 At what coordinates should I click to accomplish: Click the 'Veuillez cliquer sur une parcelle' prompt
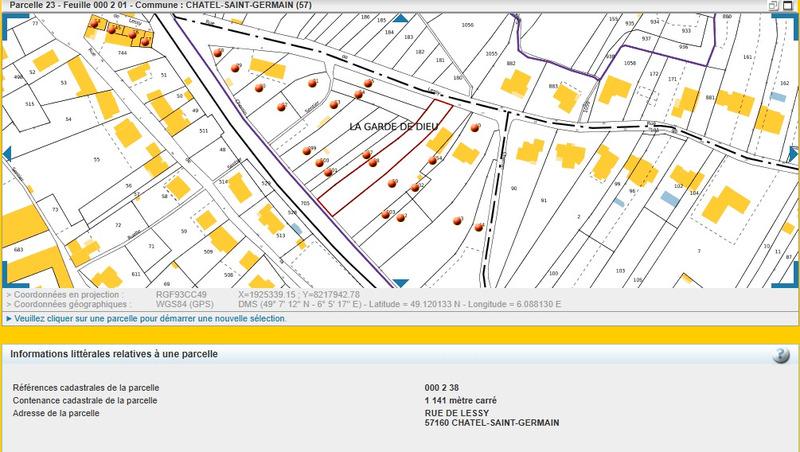[x=150, y=318]
